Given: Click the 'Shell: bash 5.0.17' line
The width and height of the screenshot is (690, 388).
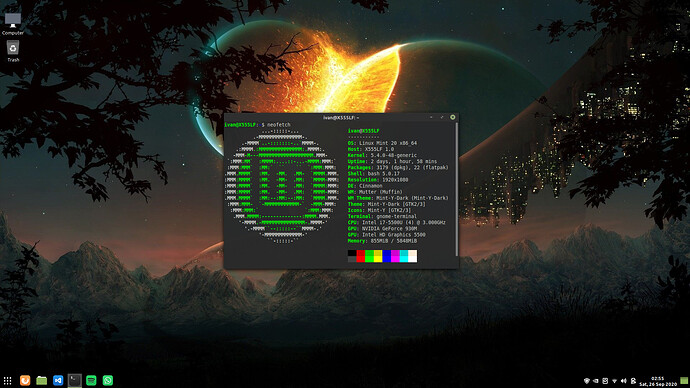Looking at the screenshot, I should 374,174.
